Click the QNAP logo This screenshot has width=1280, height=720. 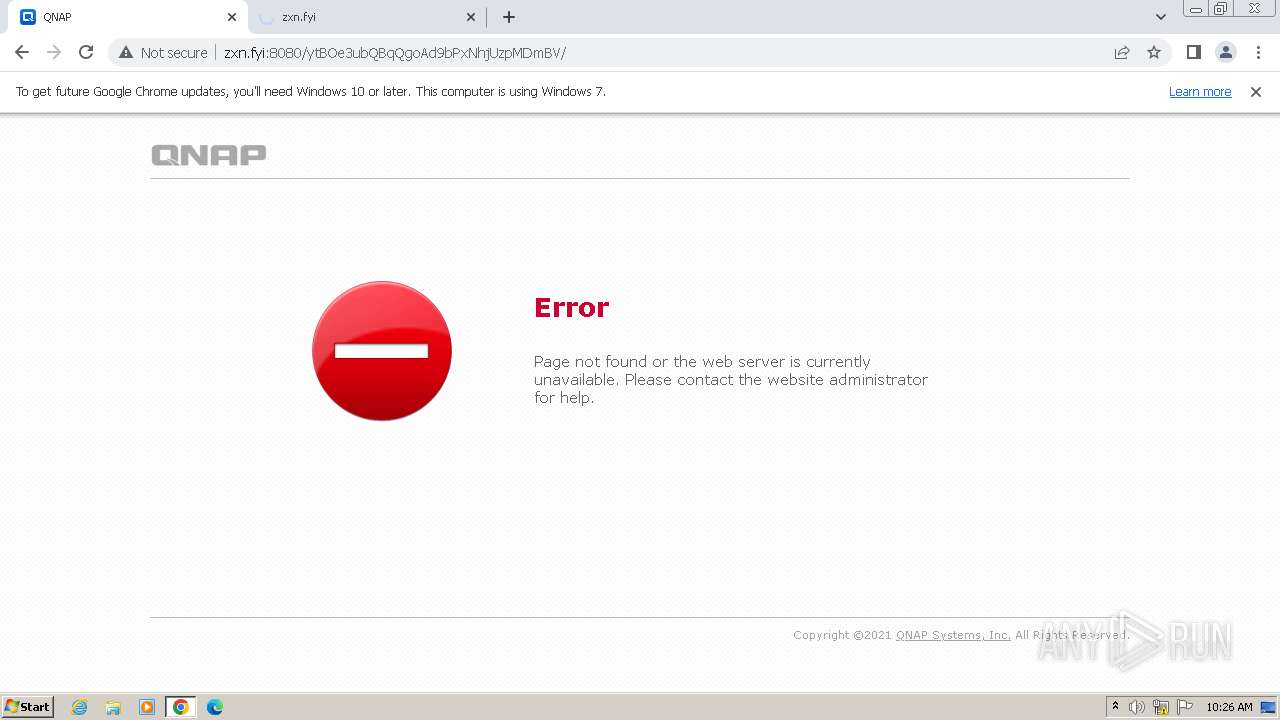point(209,155)
